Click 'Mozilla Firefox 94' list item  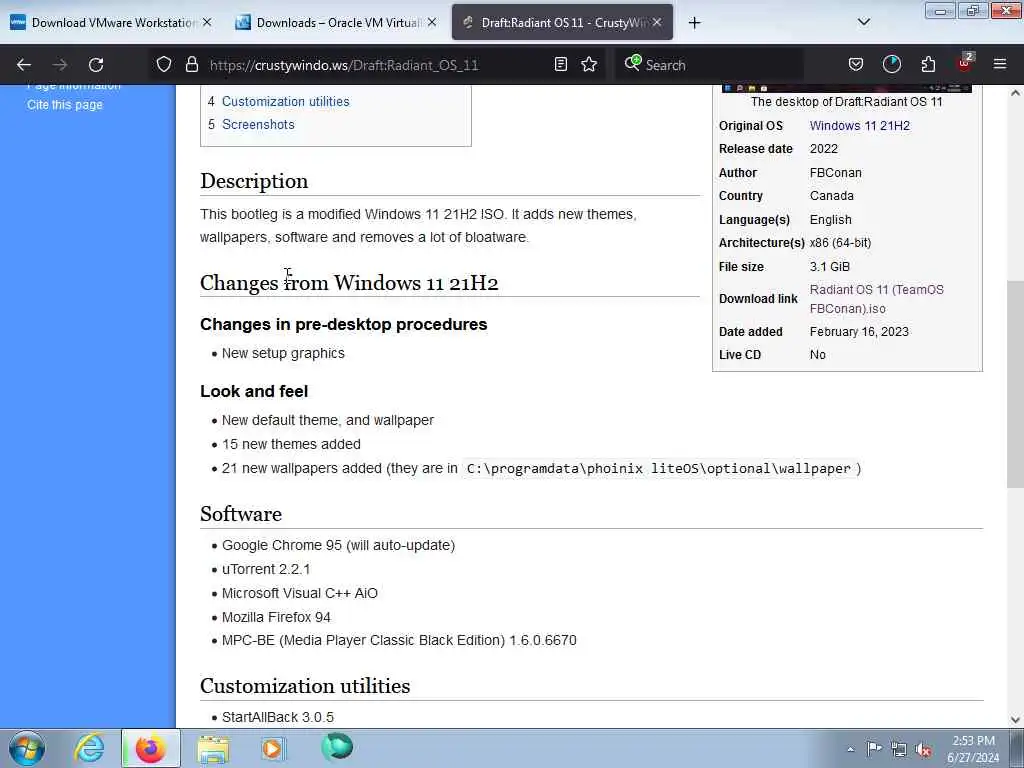pyautogui.click(x=276, y=617)
